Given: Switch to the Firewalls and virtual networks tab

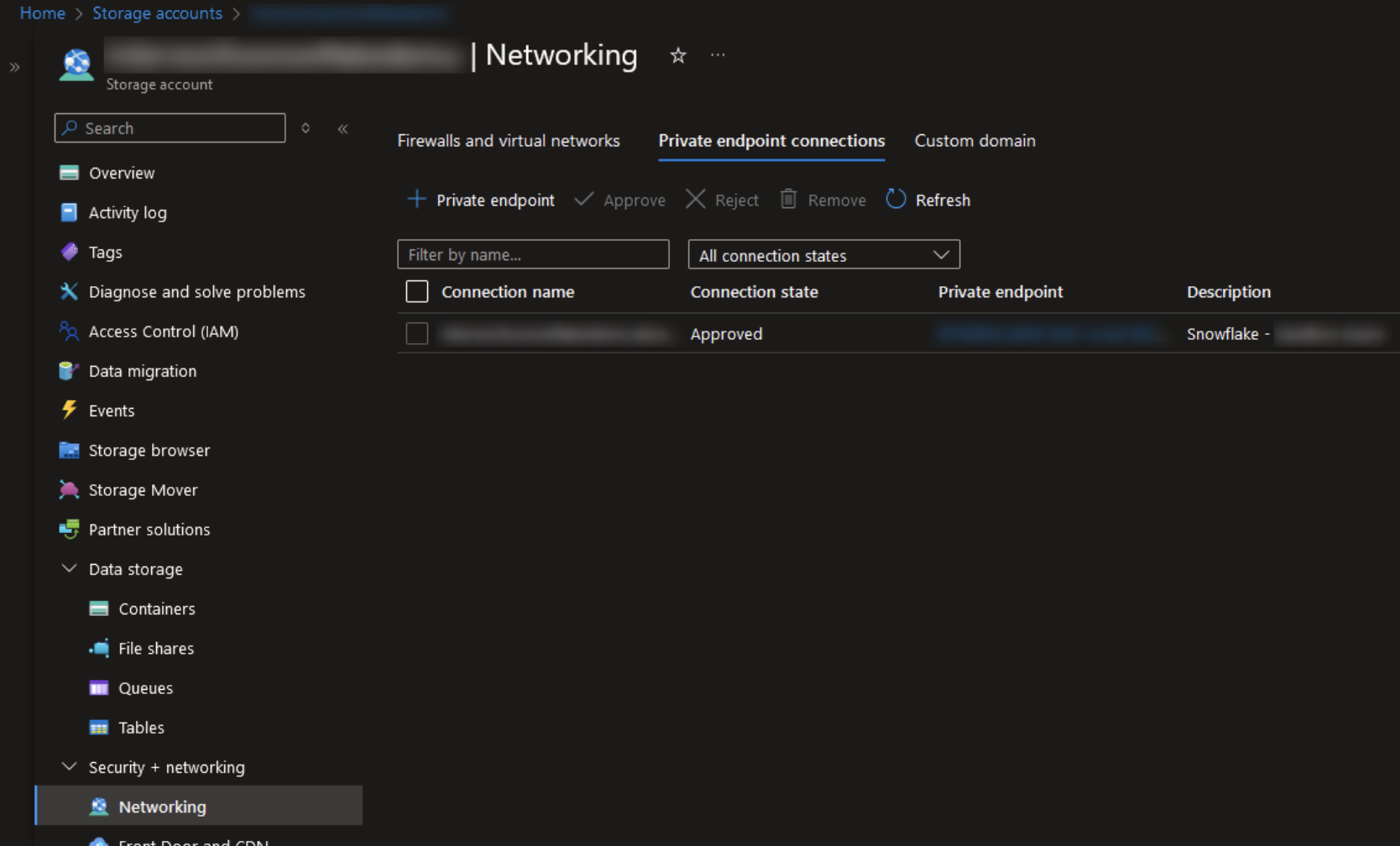Looking at the screenshot, I should click(508, 140).
